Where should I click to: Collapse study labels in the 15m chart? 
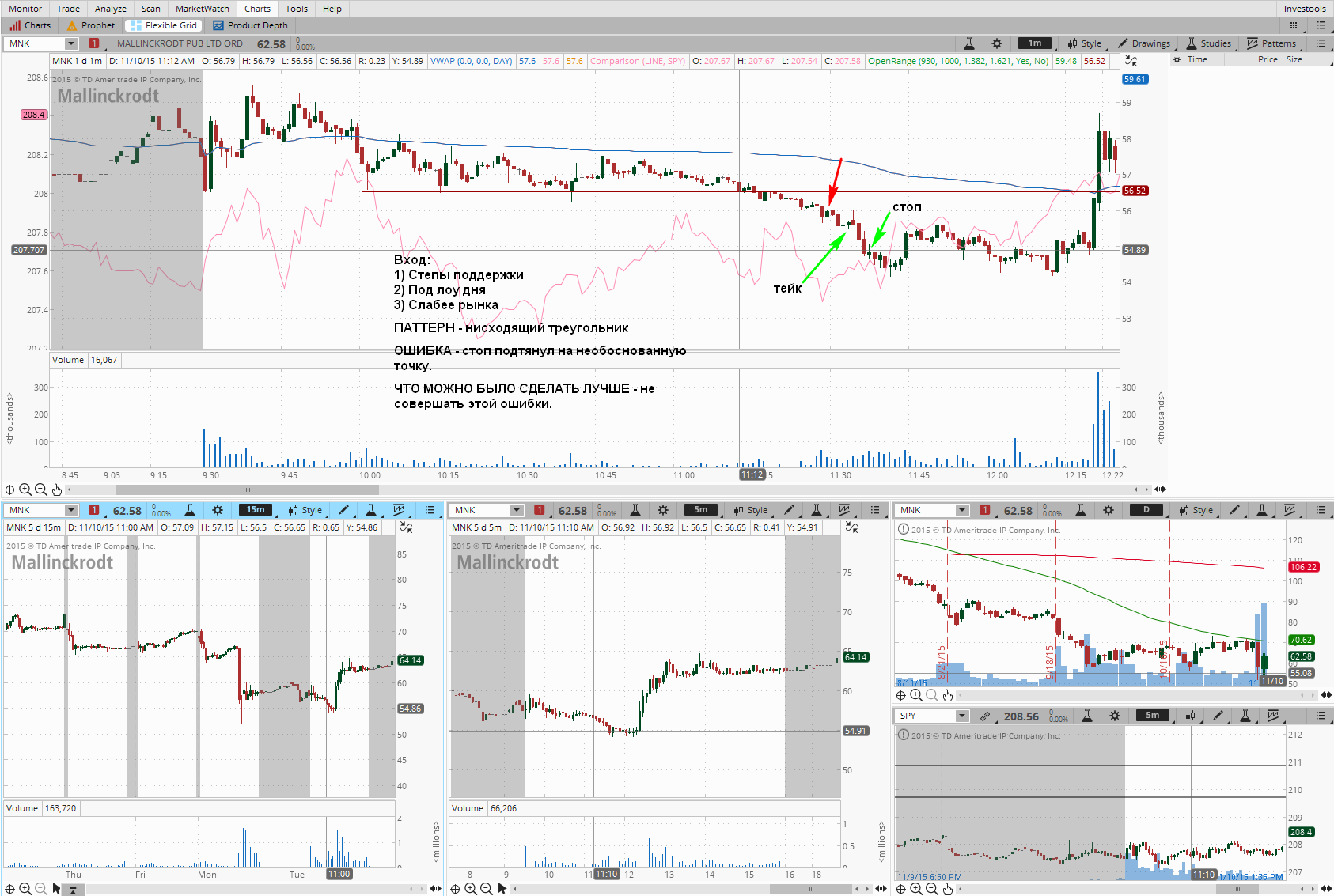(406, 527)
